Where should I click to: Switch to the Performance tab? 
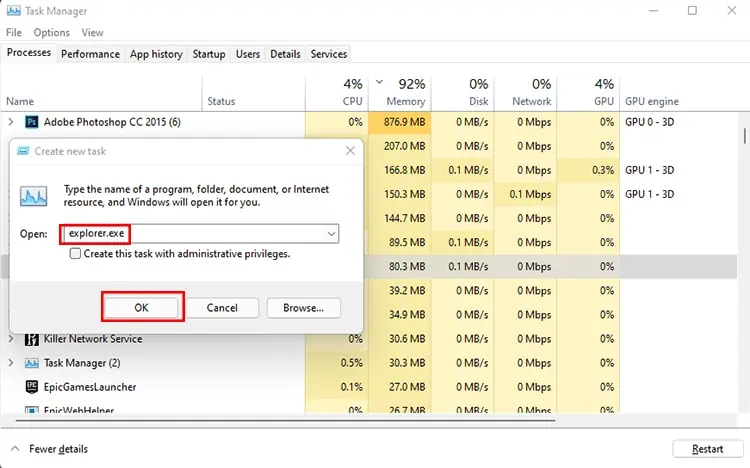tap(90, 54)
